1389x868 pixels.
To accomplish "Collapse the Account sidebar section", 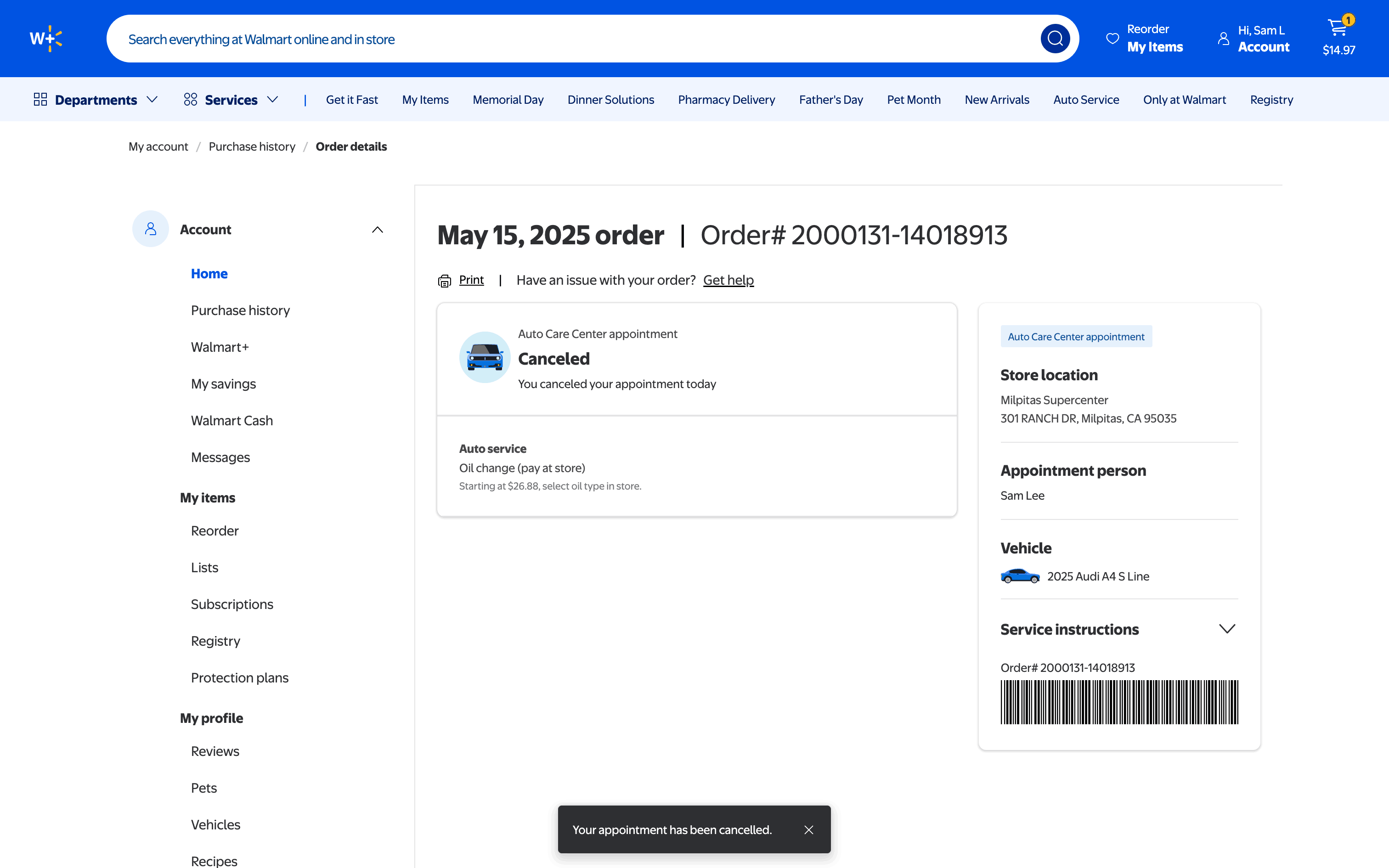I will tap(377, 230).
